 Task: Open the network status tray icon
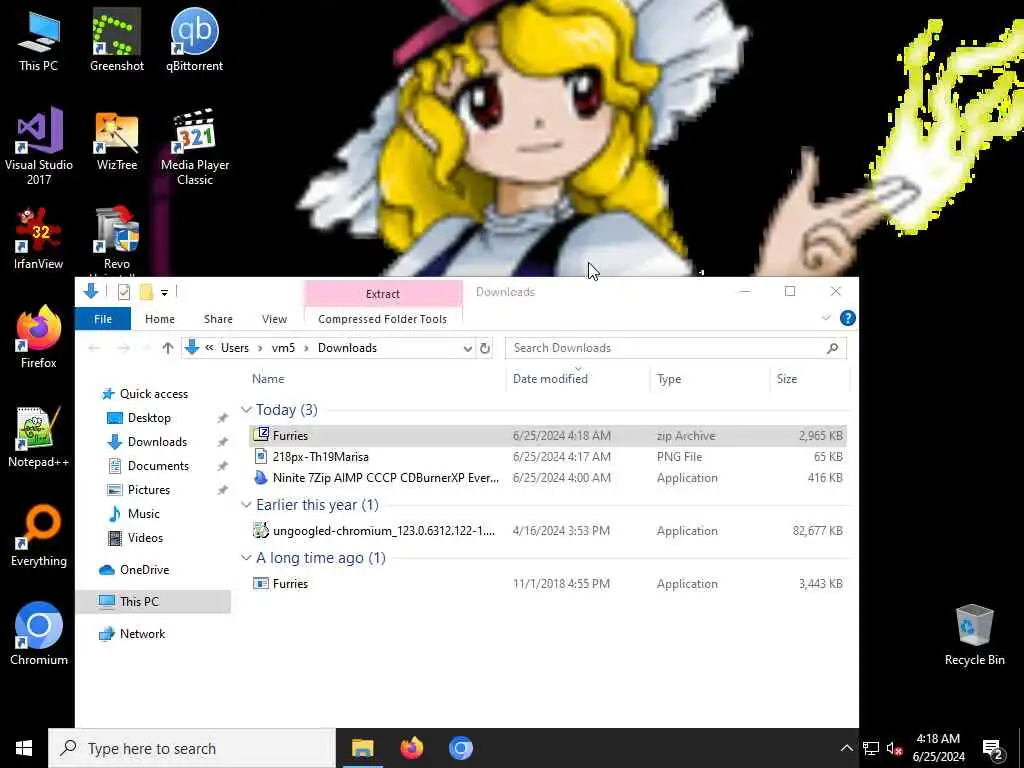click(871, 748)
